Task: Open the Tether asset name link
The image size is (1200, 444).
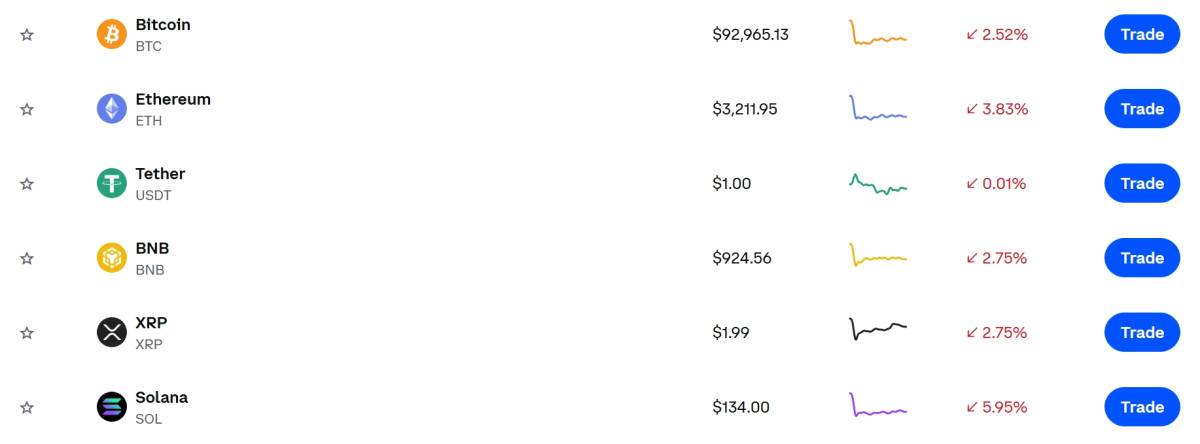Action: coord(160,174)
